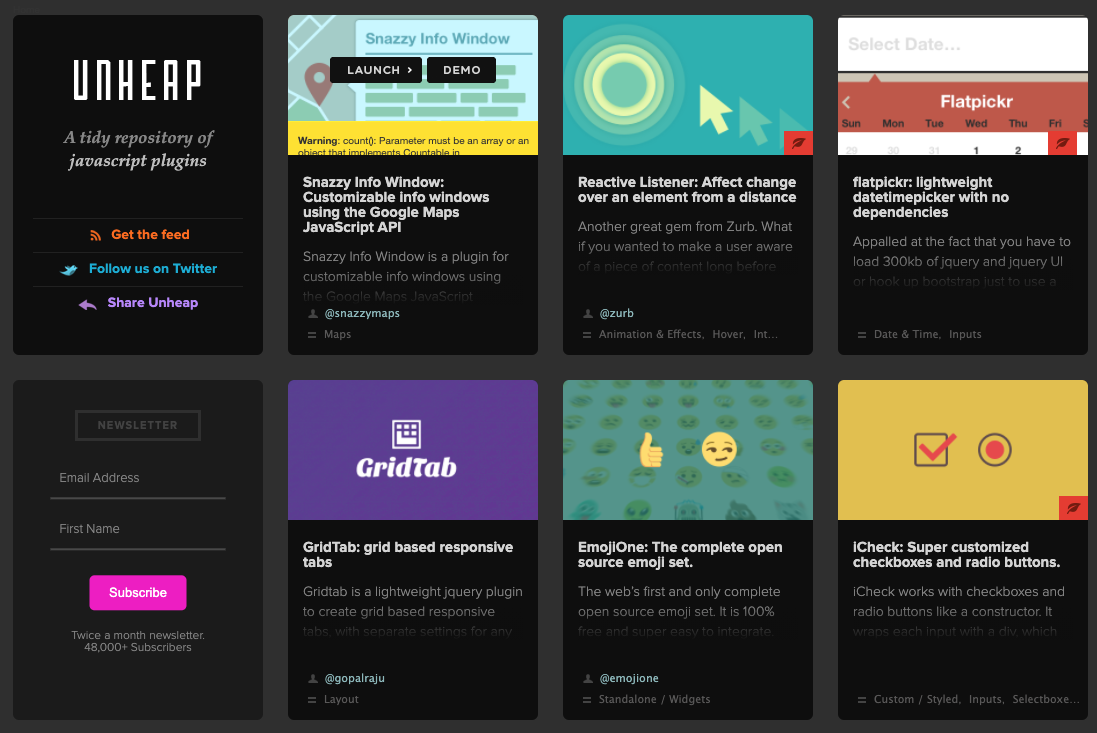This screenshot has width=1097, height=733.
Task: Focus the Email Address field
Action: click(138, 478)
